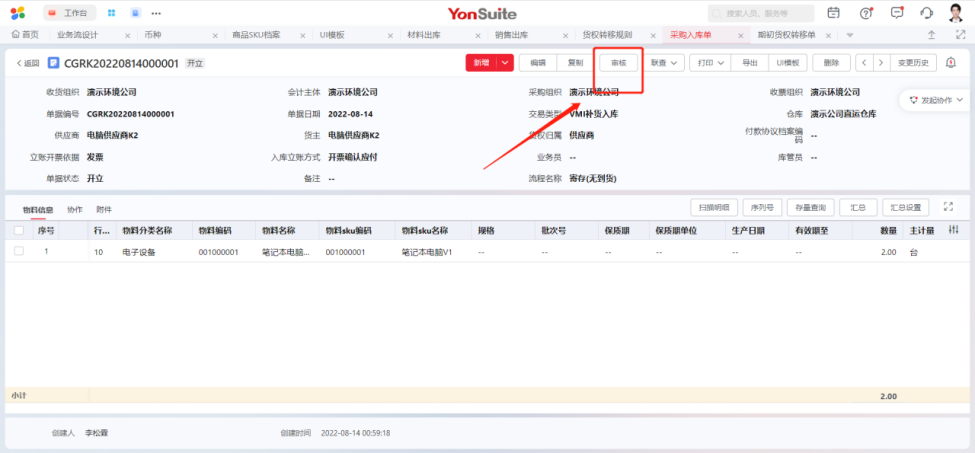Click the customer service headset icon
Screen dimensions: 975x453
click(x=926, y=13)
